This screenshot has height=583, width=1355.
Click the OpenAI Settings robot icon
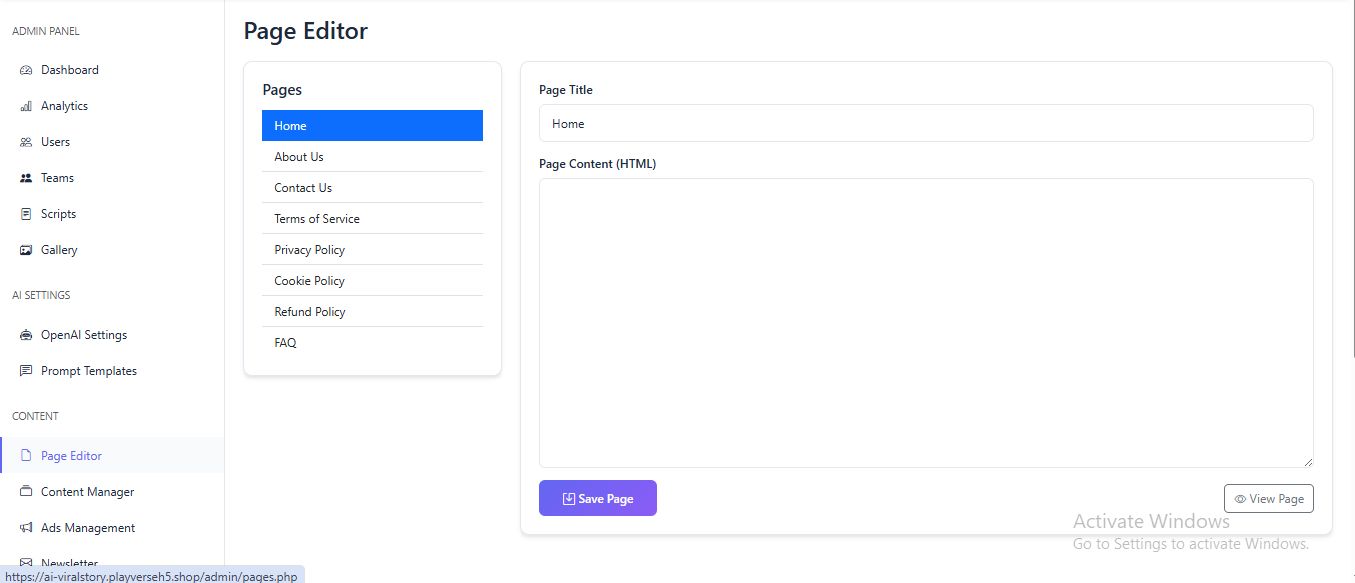click(26, 335)
